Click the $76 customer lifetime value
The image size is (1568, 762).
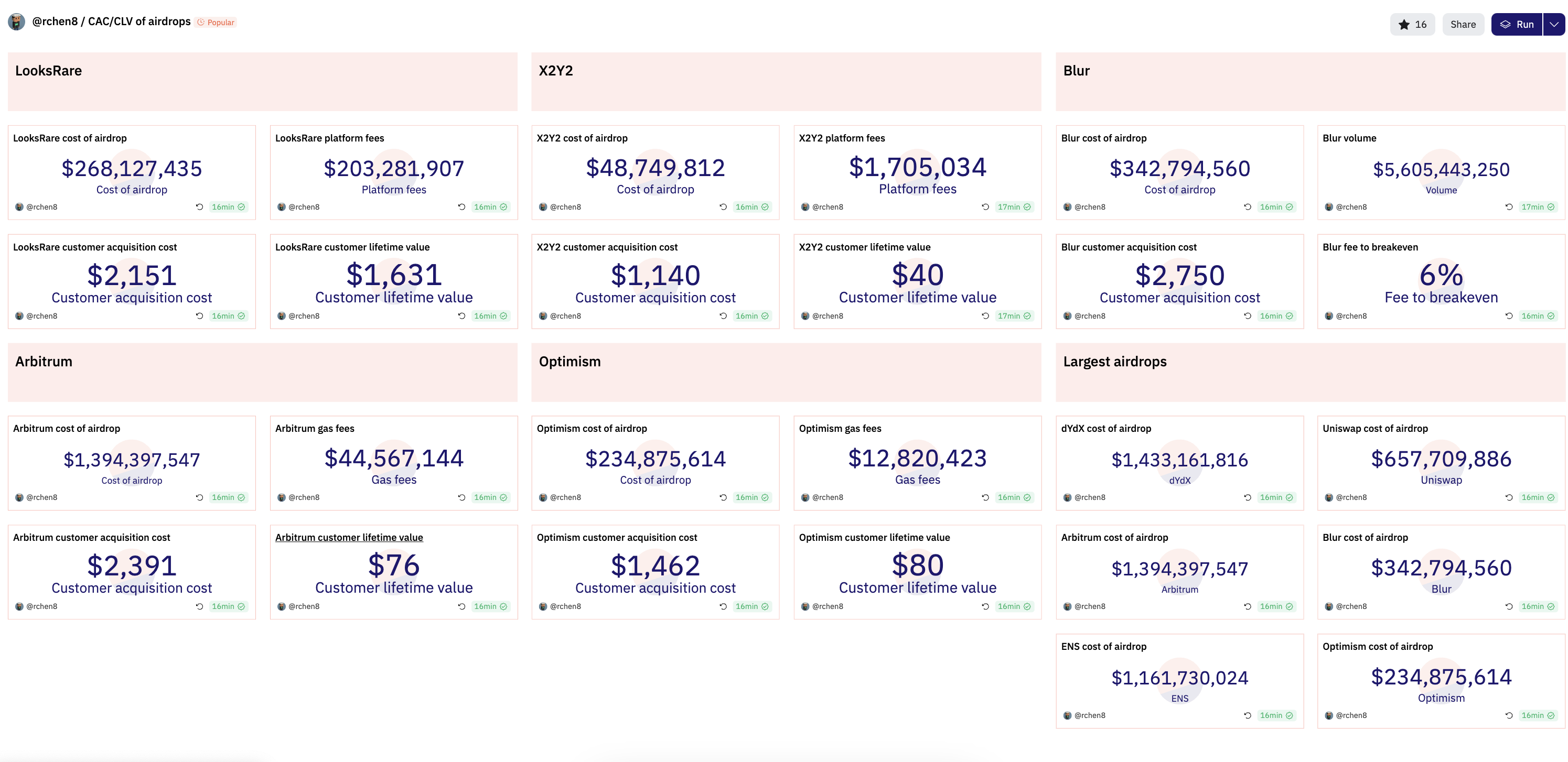point(394,565)
